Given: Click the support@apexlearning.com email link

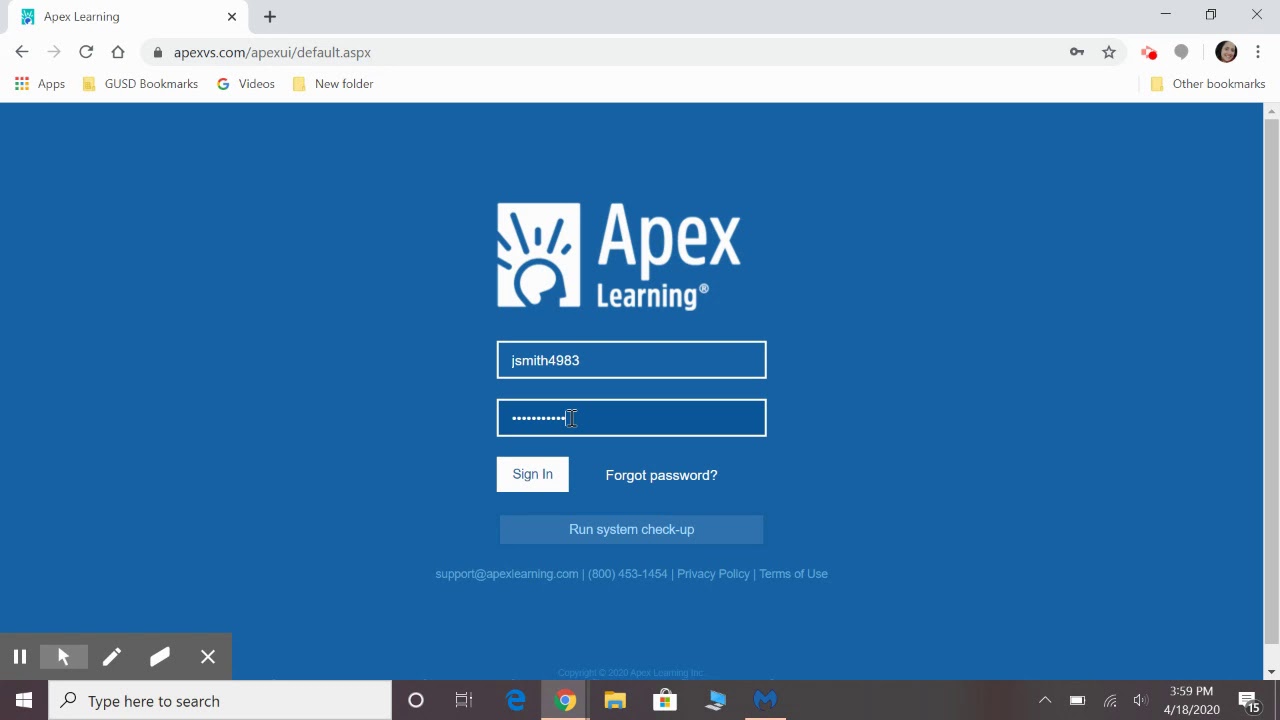Looking at the screenshot, I should 507,574.
